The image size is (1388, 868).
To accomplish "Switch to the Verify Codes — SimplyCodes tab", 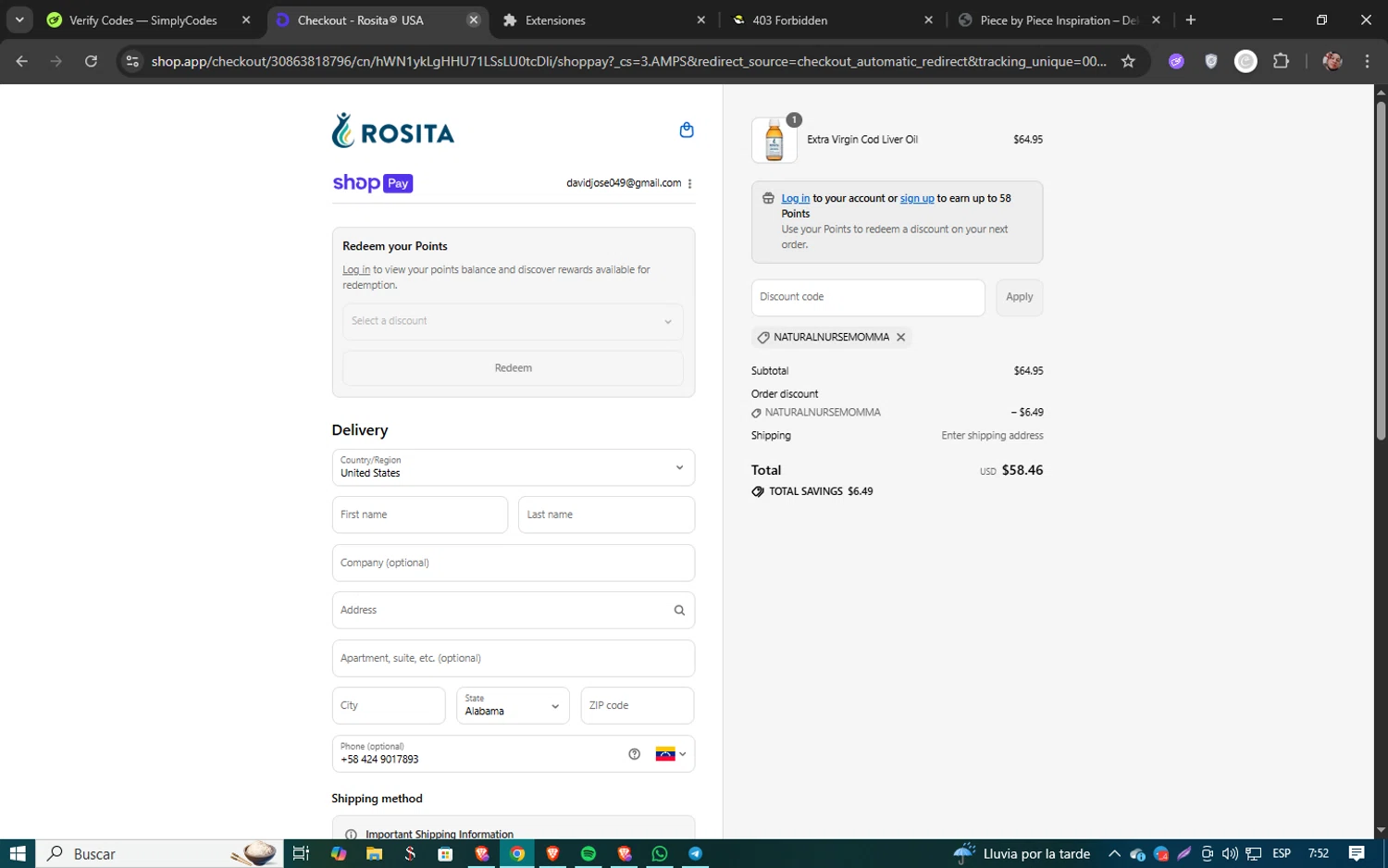I will [148, 19].
